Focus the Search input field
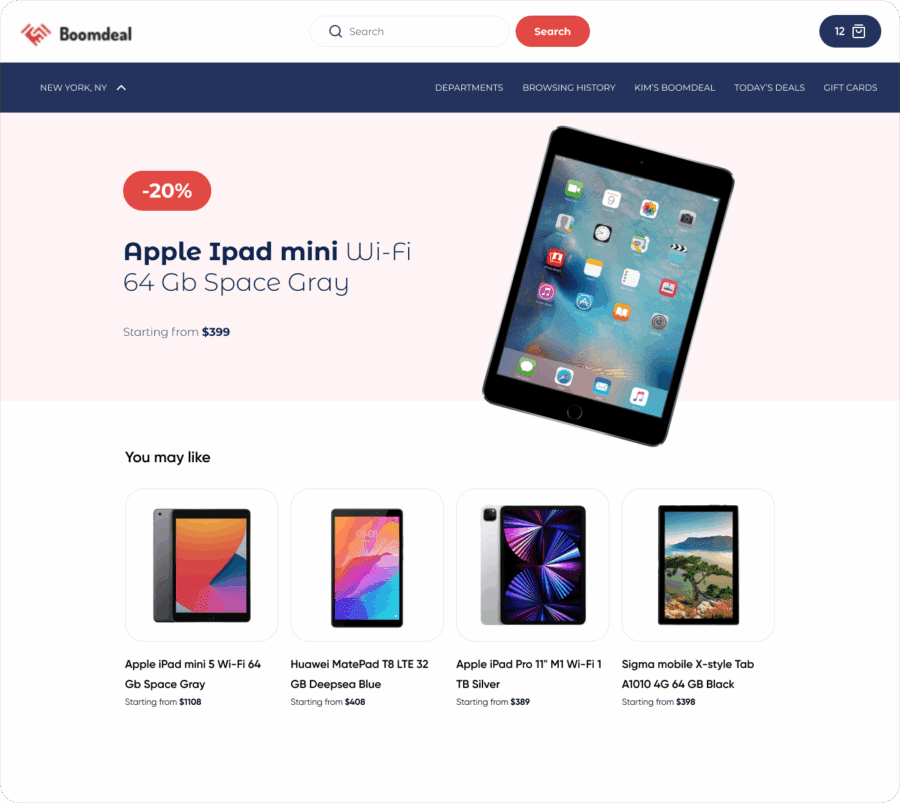Screen dimensions: 900x803 coord(409,32)
